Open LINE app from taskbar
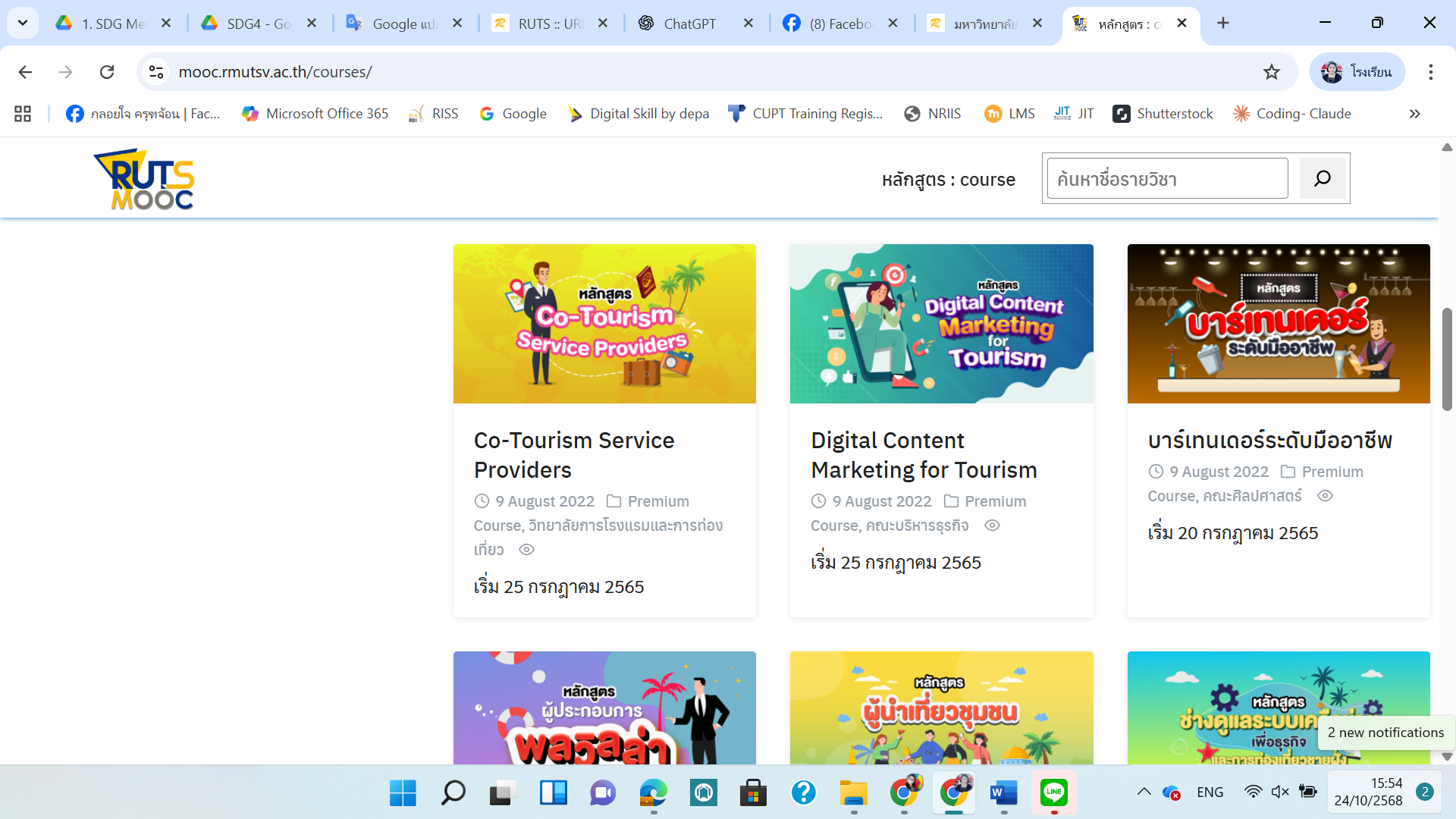This screenshot has height=819, width=1456. 1053,793
